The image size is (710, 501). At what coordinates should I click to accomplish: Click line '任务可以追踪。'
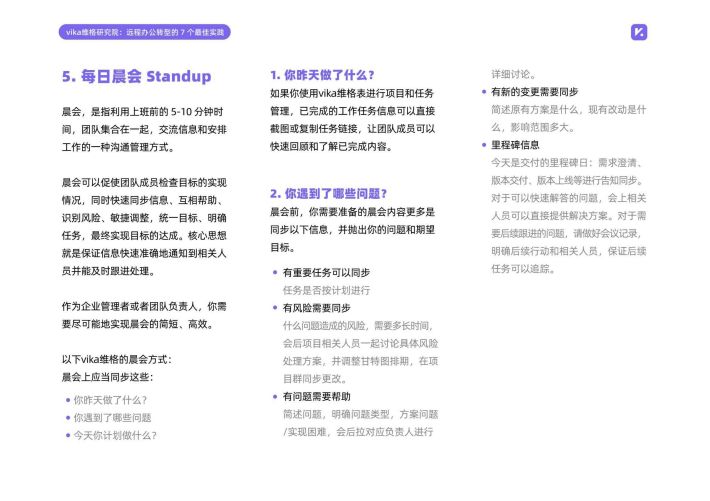(523, 269)
